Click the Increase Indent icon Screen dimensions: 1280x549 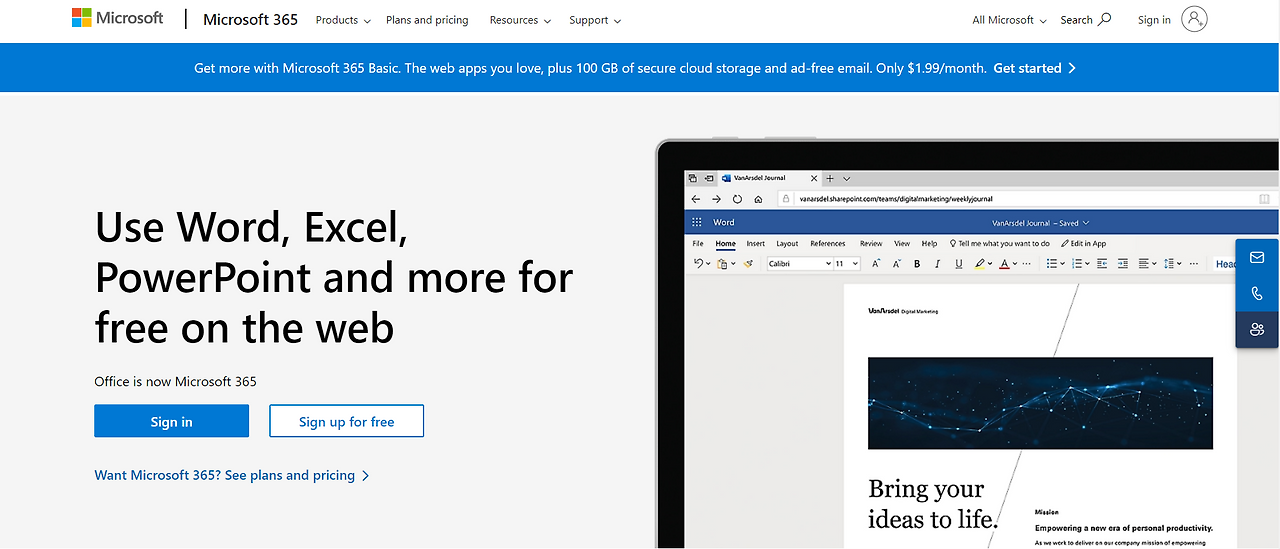tap(1123, 264)
